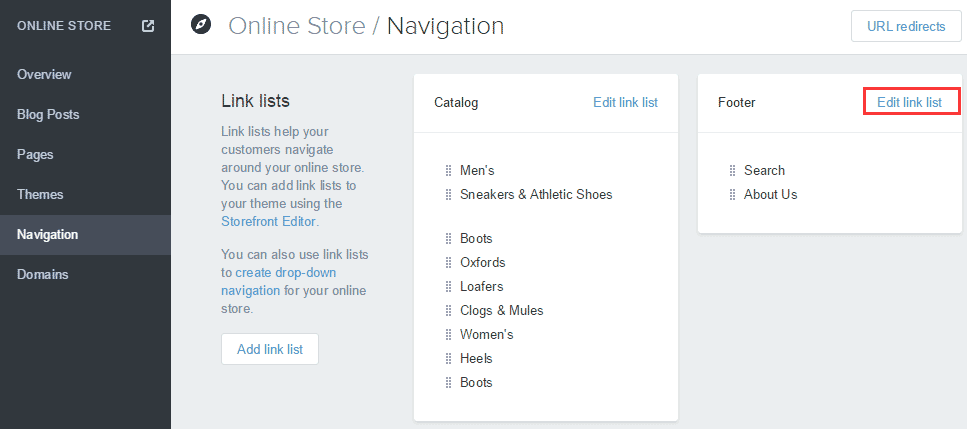Viewport: 967px width, 429px height.
Task: Grab the drag handle beside Oxfords
Action: tap(449, 263)
